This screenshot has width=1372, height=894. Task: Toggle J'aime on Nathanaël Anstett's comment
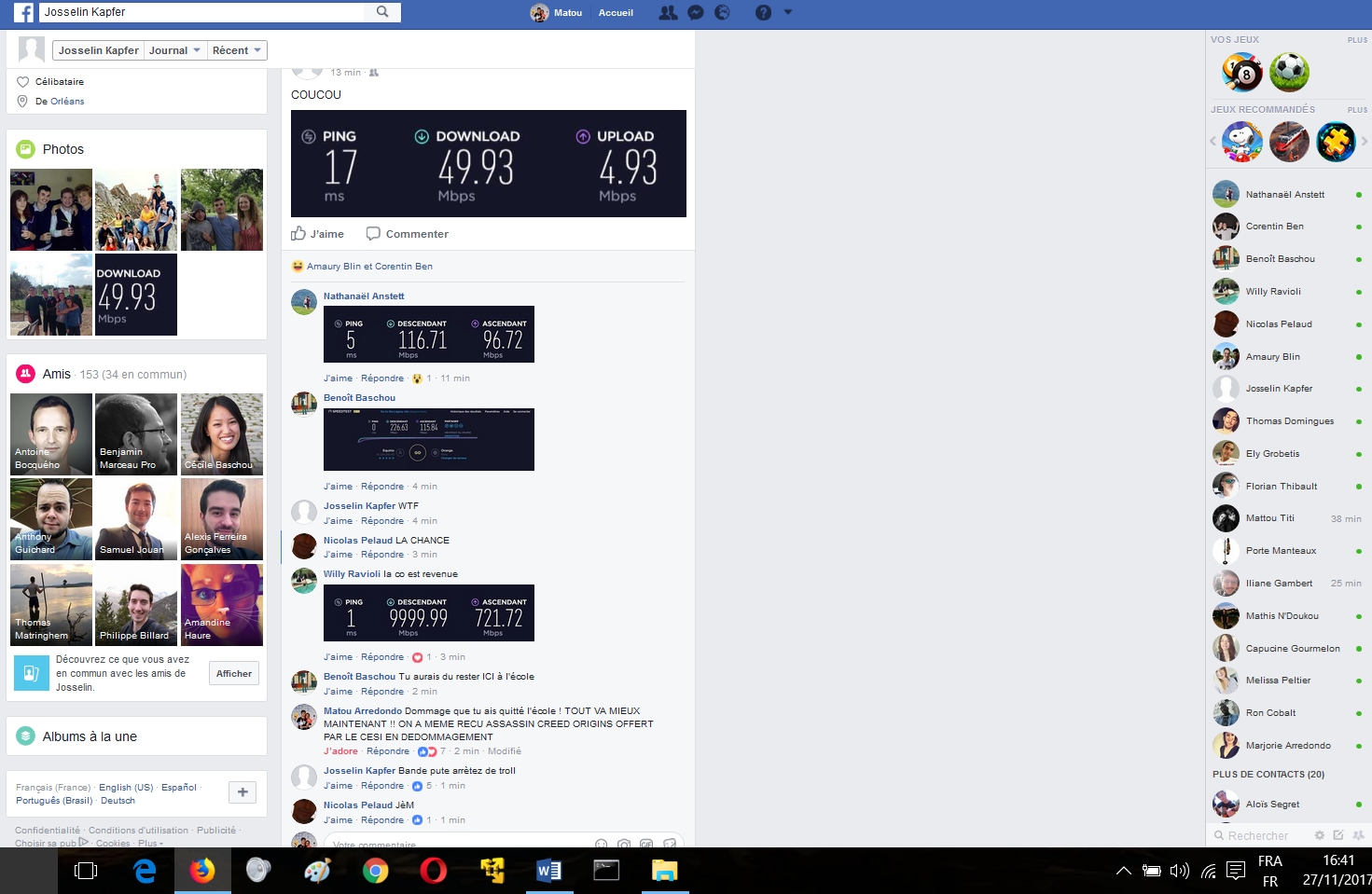[x=338, y=378]
